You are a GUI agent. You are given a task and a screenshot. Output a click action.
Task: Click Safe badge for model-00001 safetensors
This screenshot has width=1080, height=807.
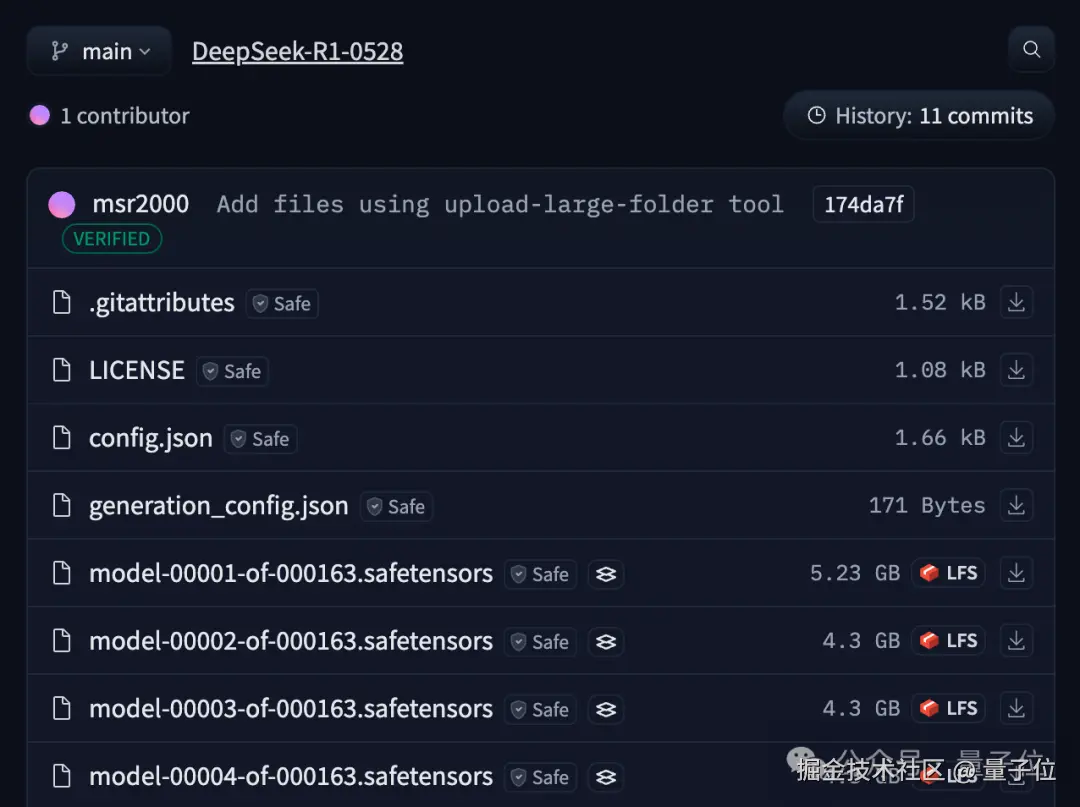[541, 574]
